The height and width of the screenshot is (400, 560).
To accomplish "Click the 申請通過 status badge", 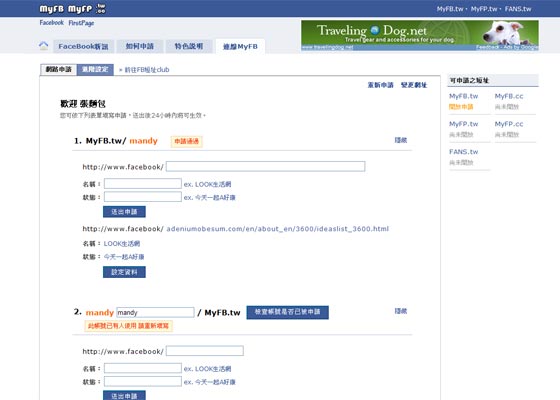I will coord(186,141).
